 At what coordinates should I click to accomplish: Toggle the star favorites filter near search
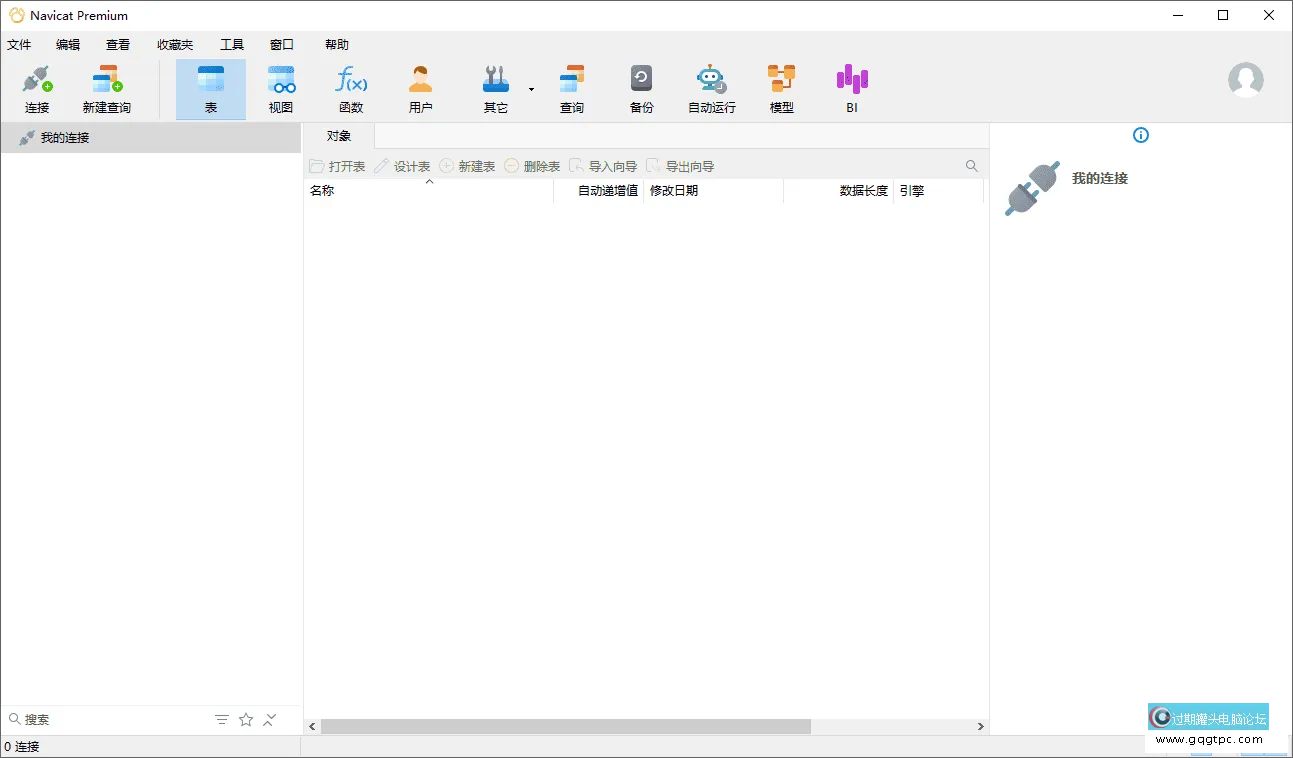246,719
